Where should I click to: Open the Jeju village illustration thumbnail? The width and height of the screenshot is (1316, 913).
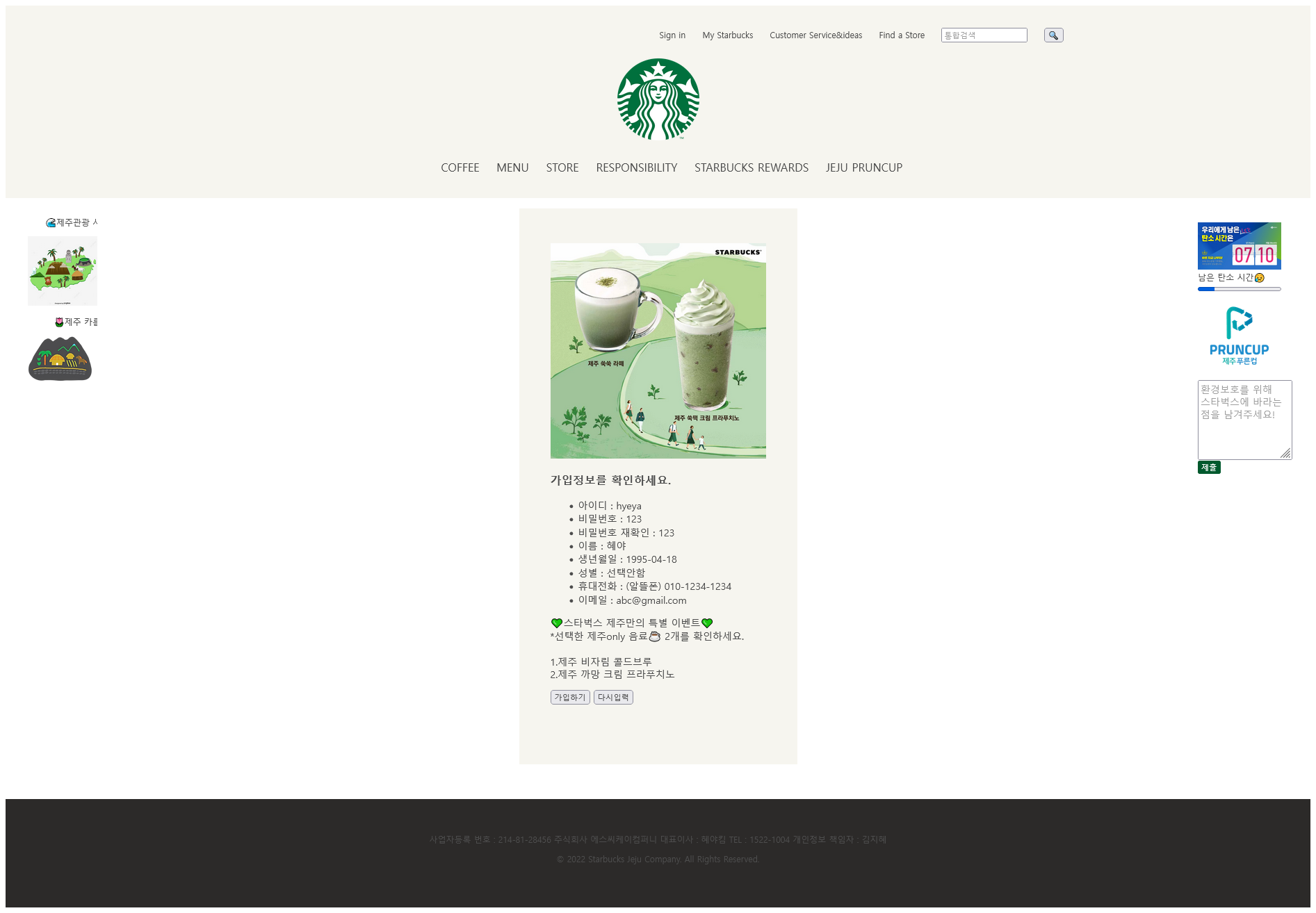click(x=60, y=359)
